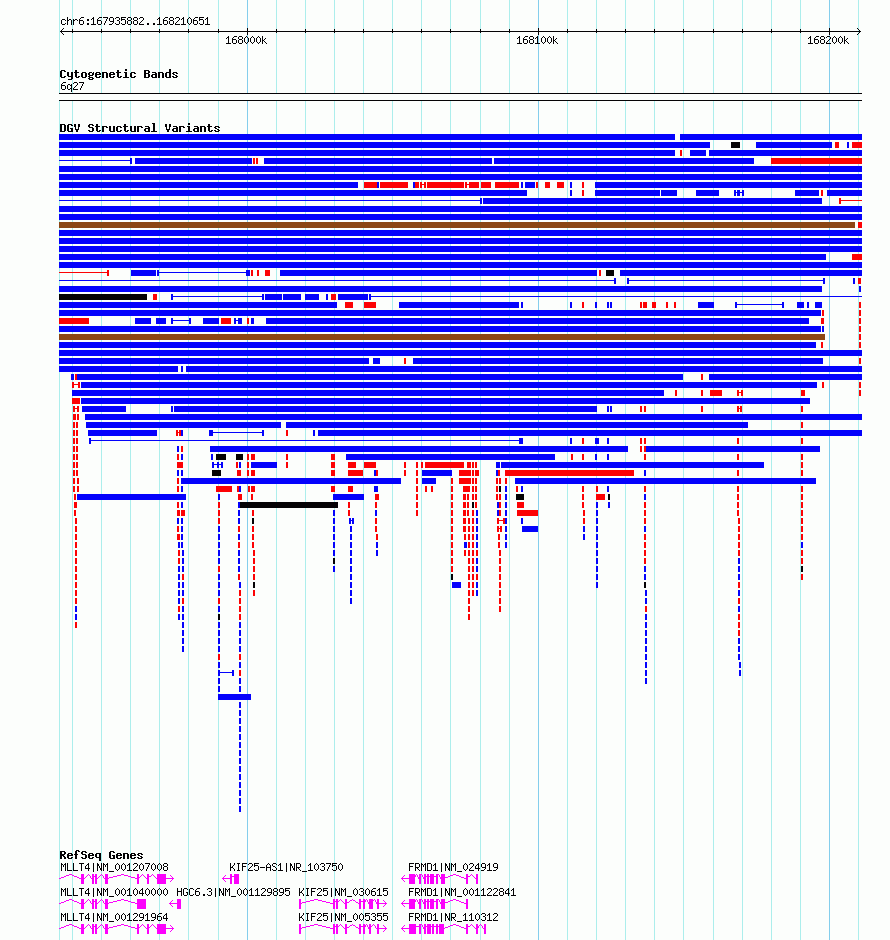Open the MLLT4|NM_001207008 gene label
The height and width of the screenshot is (940, 890).
pos(114,867)
